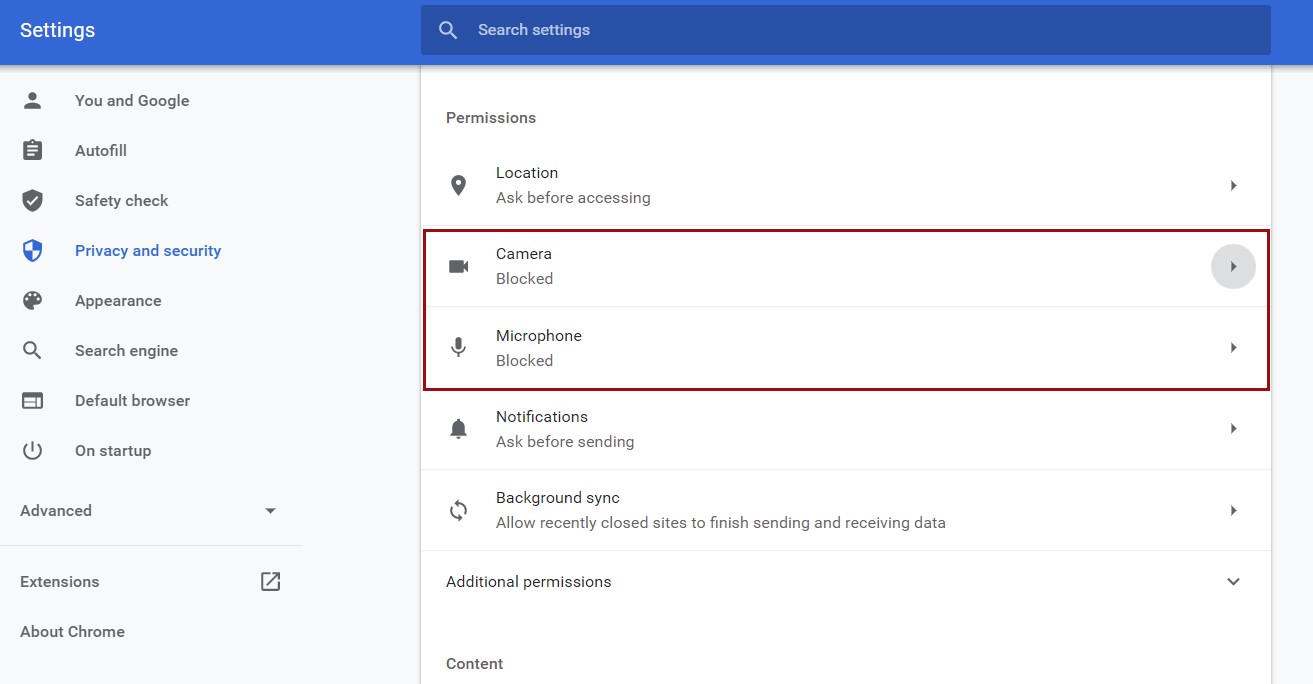Click the Camera permission title
1313x684 pixels.
coord(524,254)
